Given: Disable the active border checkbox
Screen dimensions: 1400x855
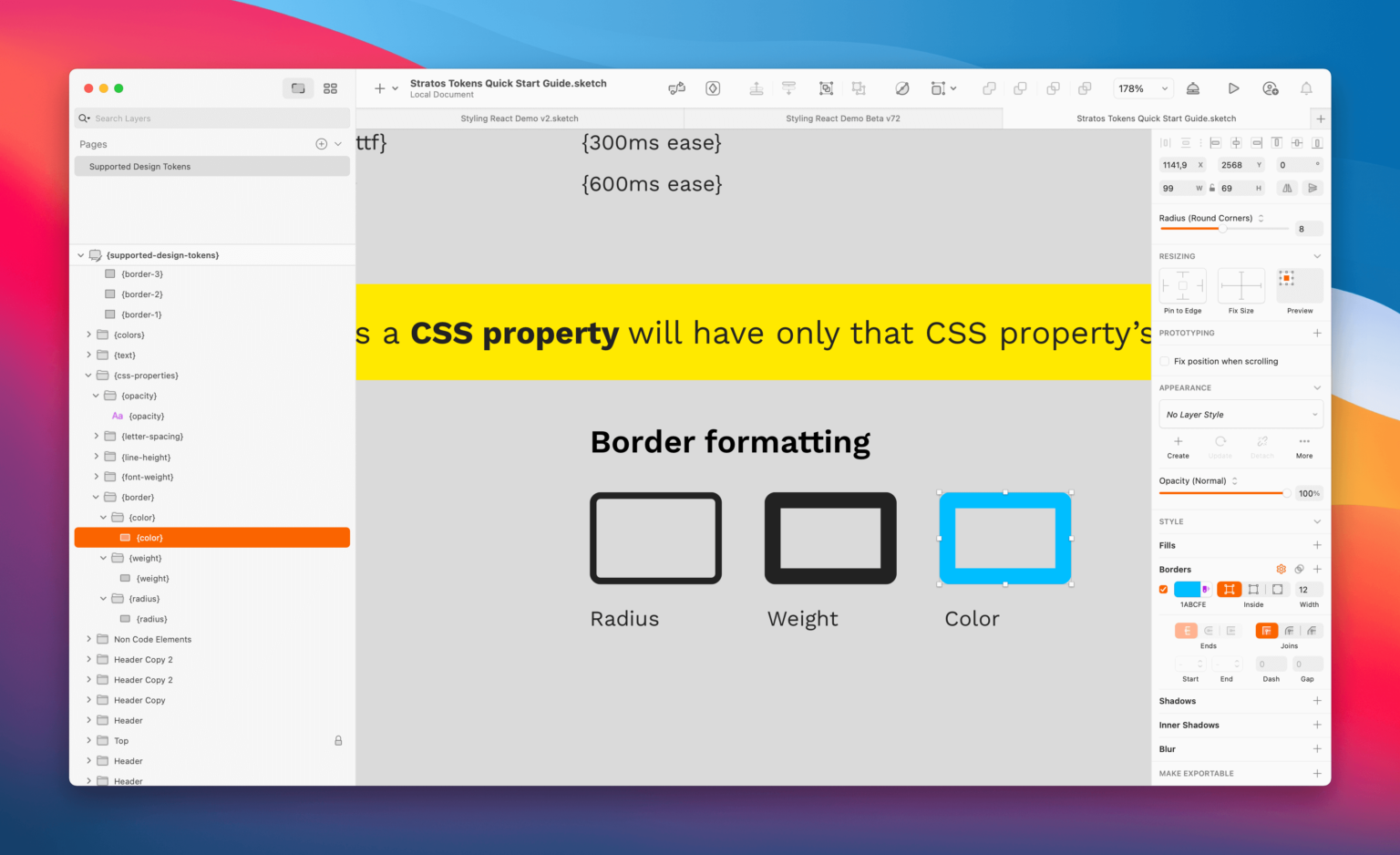Looking at the screenshot, I should [1163, 589].
